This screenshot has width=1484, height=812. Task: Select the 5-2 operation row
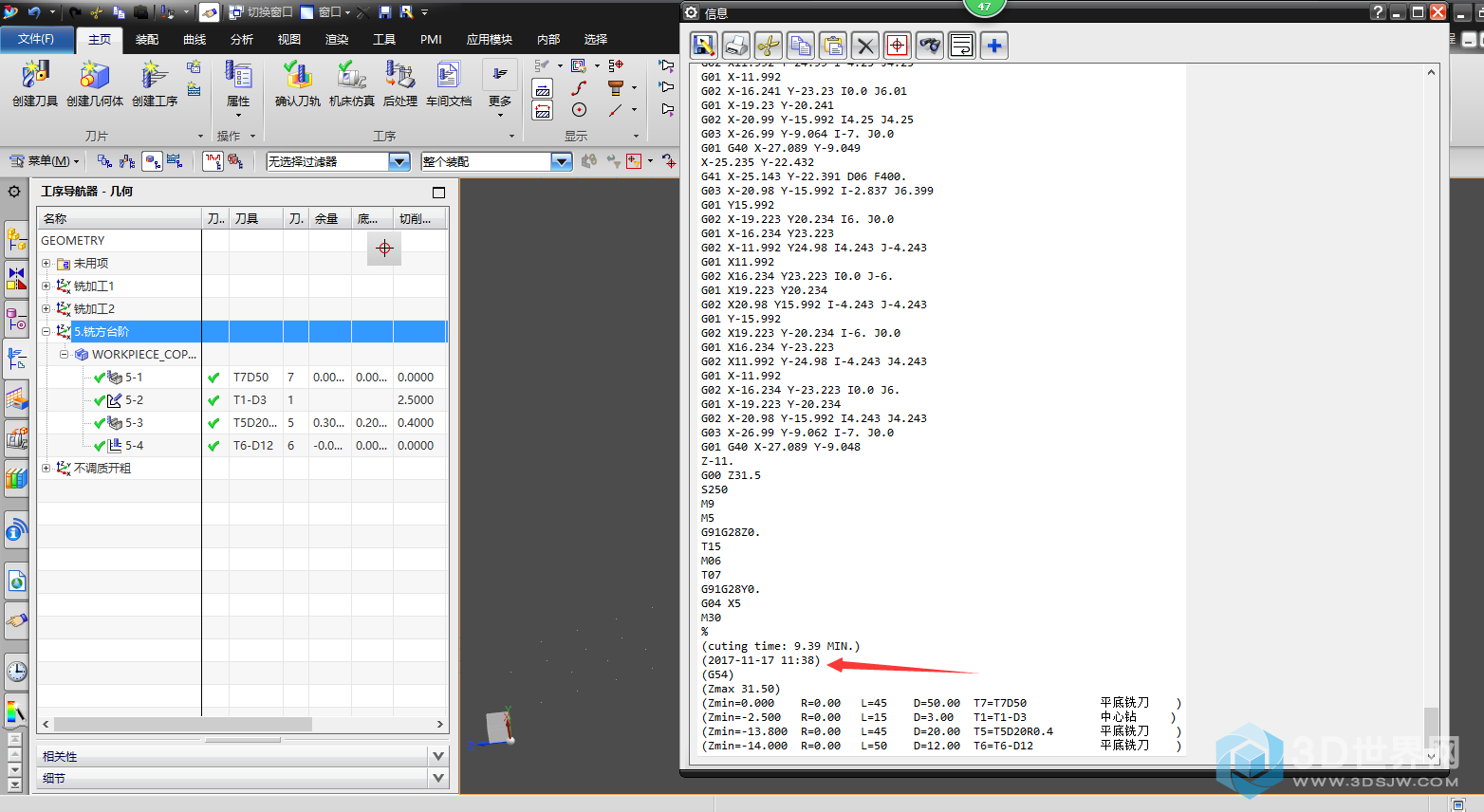click(242, 399)
